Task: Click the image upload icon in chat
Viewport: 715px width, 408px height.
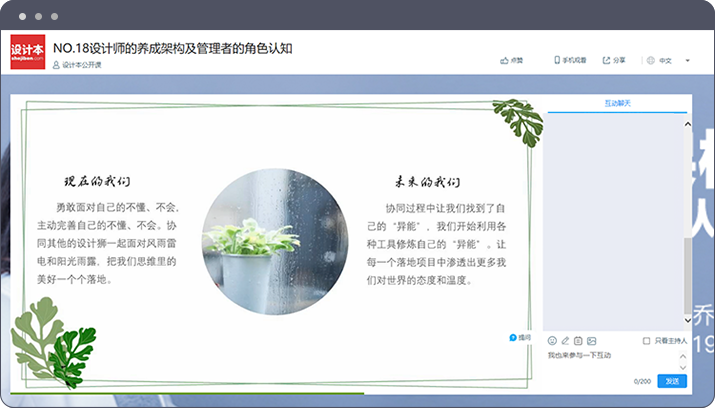Action: (x=591, y=341)
